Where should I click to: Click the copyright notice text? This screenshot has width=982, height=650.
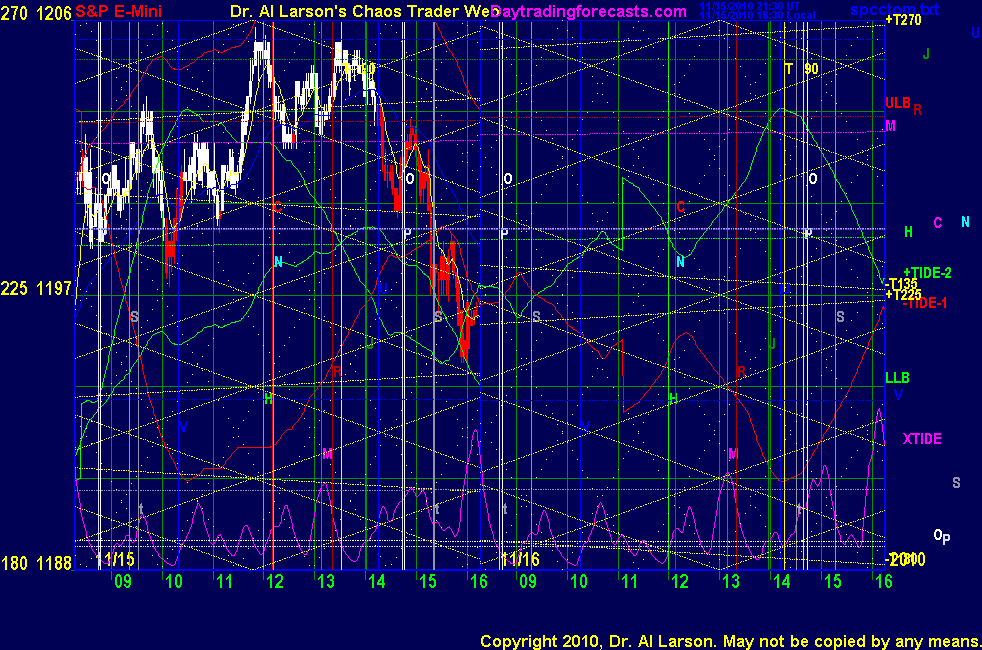730,641
